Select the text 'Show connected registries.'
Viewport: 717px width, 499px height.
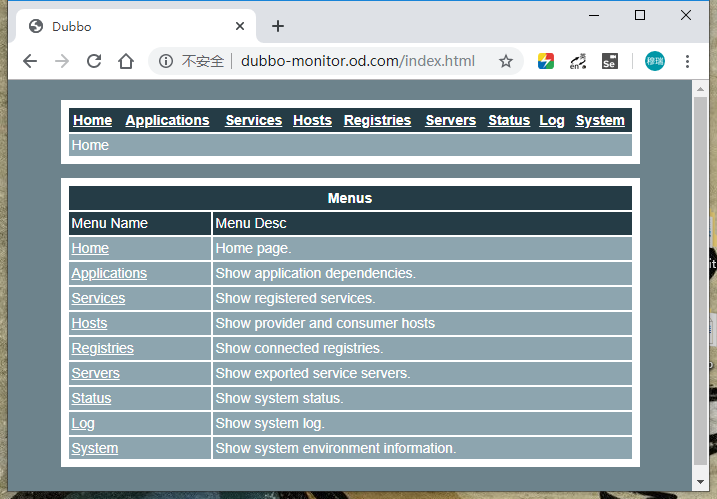[x=299, y=348]
